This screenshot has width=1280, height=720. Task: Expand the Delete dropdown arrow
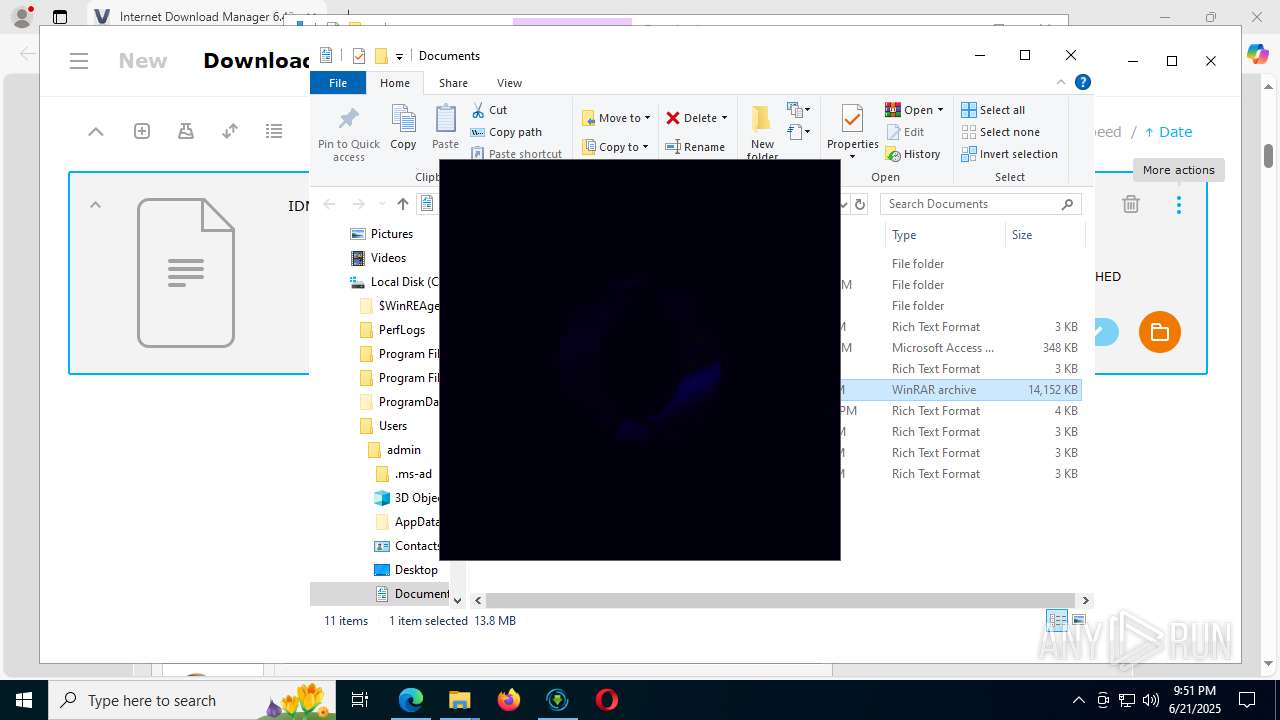pos(724,118)
